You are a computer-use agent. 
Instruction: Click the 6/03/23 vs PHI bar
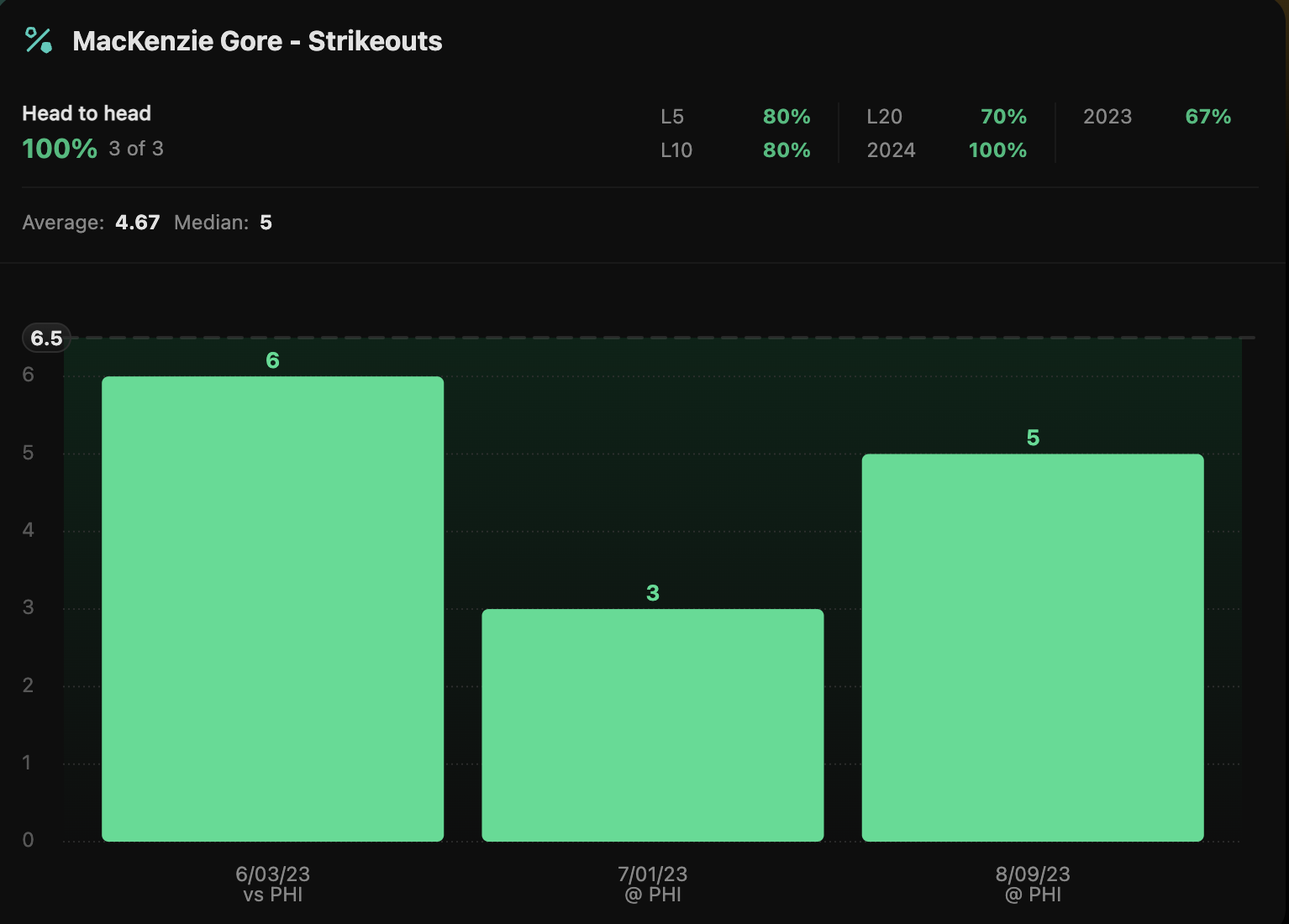click(x=272, y=608)
